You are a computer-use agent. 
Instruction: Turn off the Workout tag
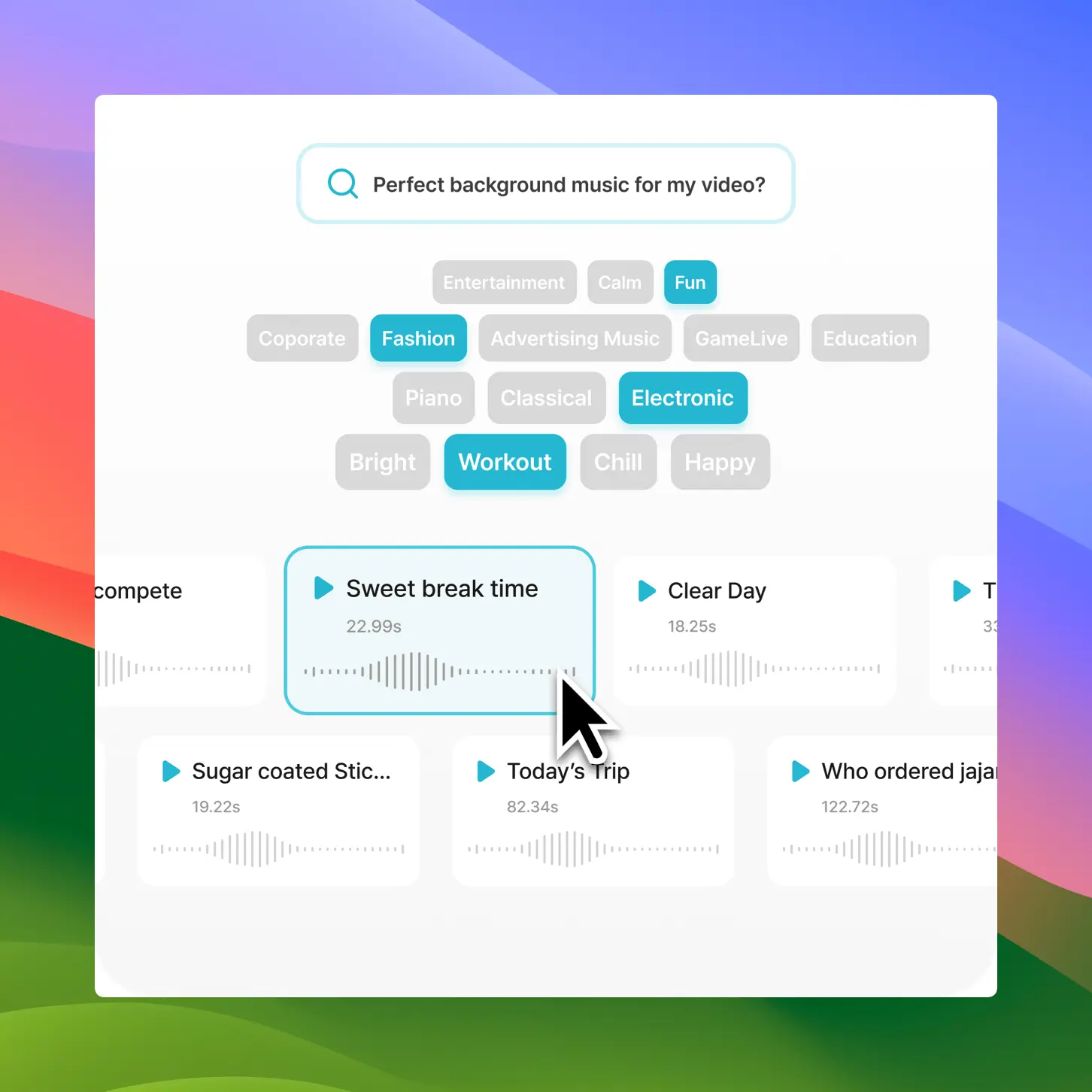[x=505, y=462]
